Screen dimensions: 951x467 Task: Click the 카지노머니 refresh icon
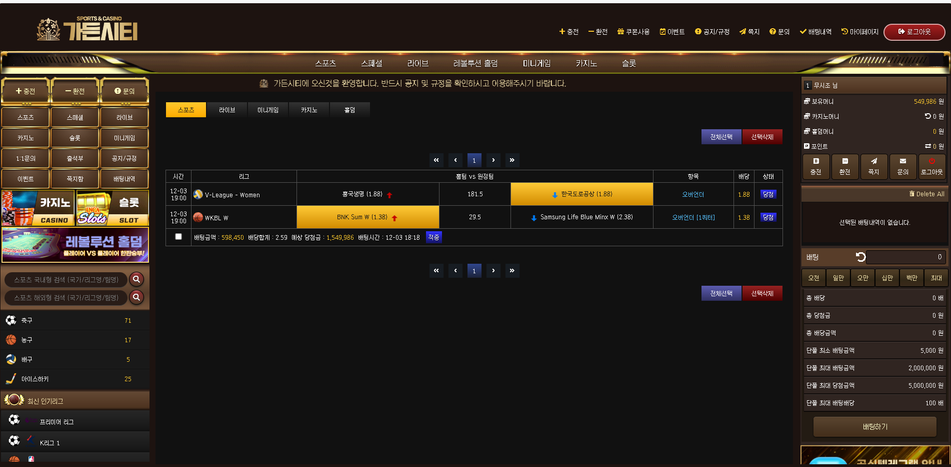(927, 116)
